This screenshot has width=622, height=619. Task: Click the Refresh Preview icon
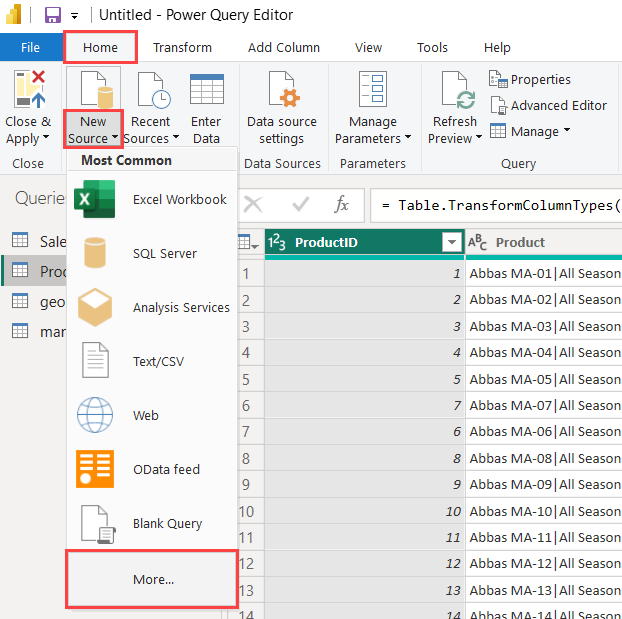point(458,90)
